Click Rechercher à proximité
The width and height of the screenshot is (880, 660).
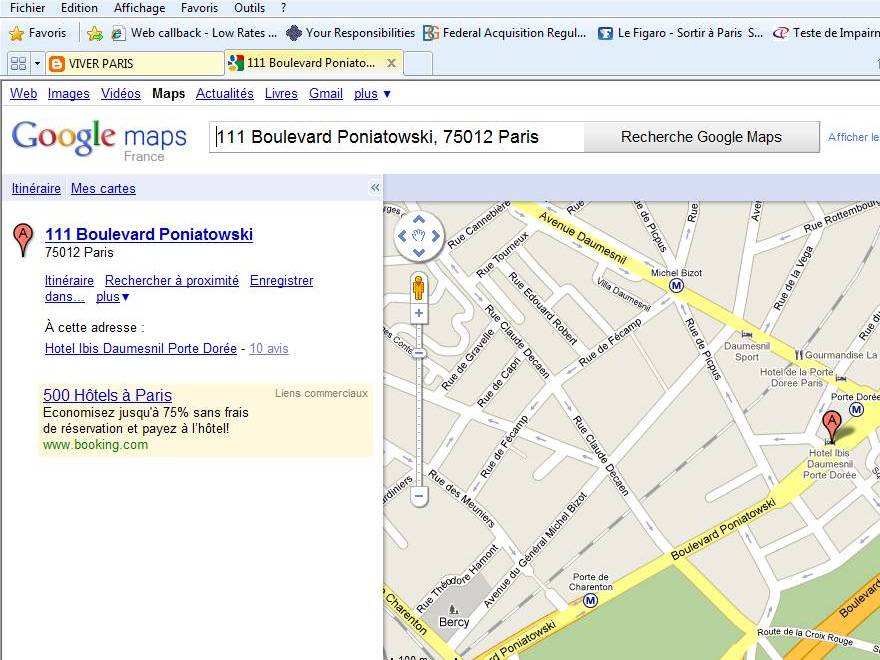pyautogui.click(x=172, y=281)
